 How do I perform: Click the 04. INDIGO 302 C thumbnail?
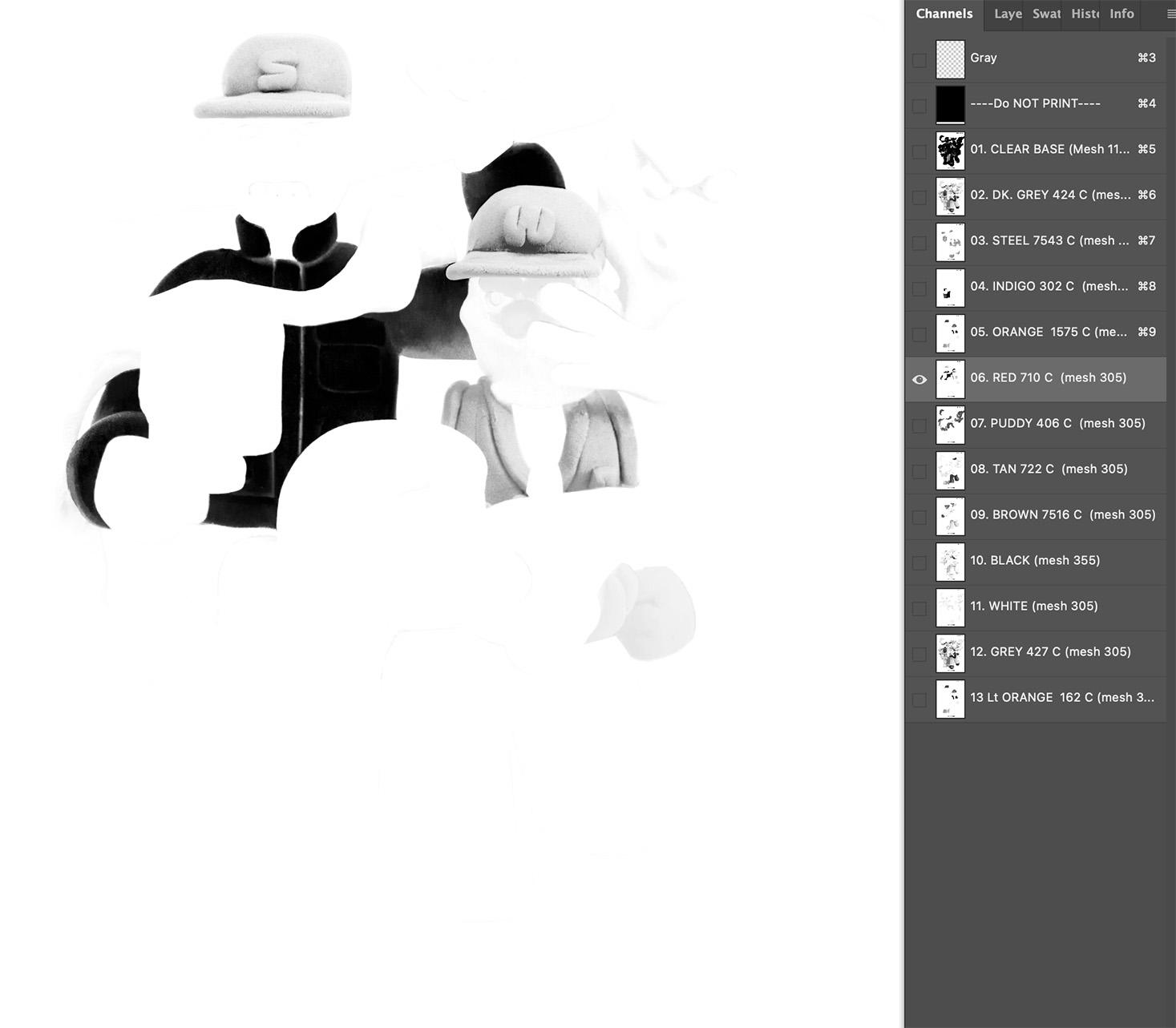[950, 287]
